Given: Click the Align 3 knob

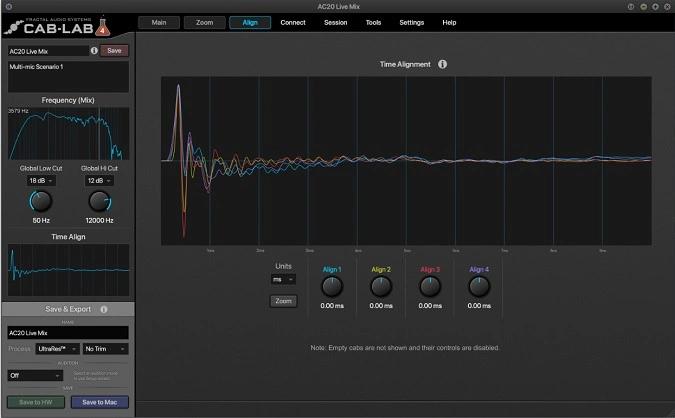Looking at the screenshot, I should tap(430, 287).
